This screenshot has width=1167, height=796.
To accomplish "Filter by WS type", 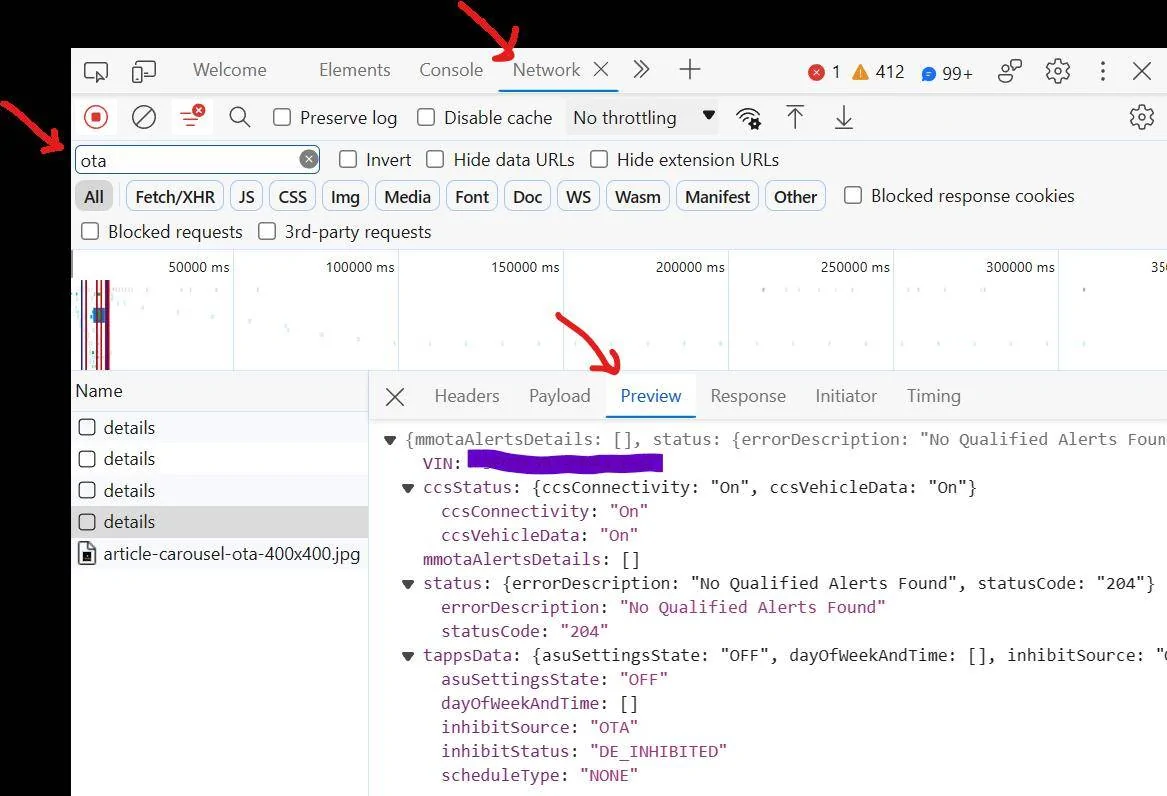I will pos(578,196).
